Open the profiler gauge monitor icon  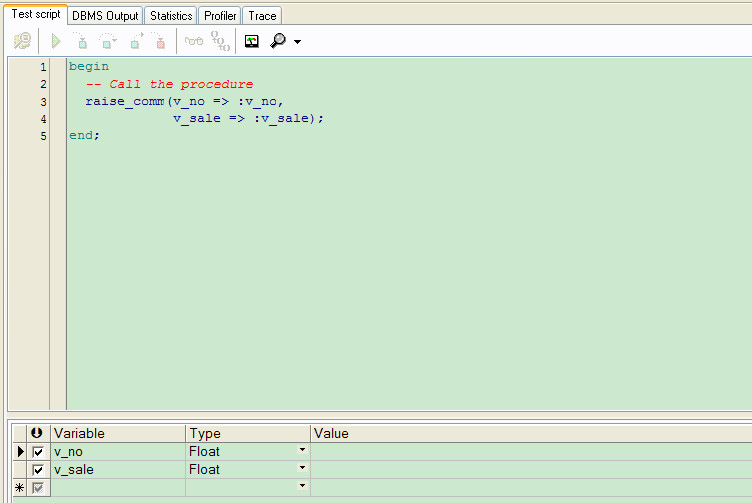coord(252,41)
